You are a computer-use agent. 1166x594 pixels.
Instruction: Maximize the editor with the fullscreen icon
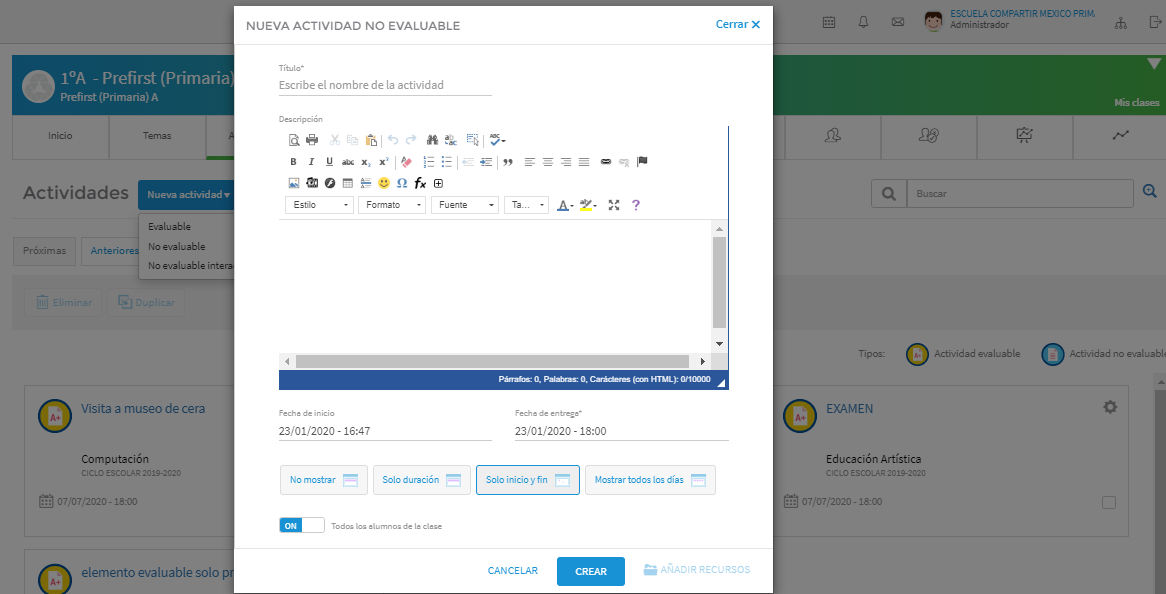(x=614, y=205)
